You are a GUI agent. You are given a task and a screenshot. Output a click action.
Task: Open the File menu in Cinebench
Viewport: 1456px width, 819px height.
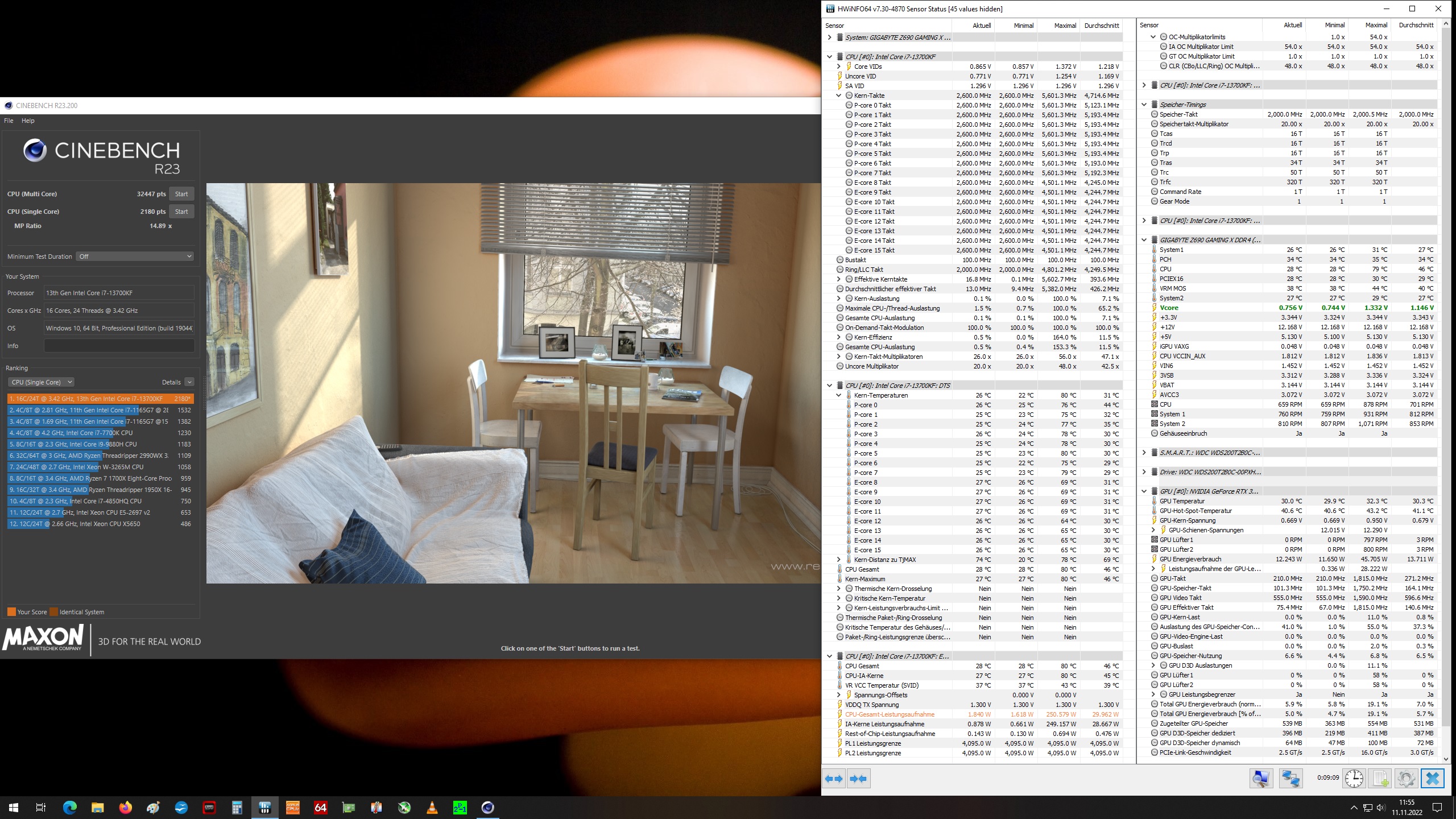[9, 121]
